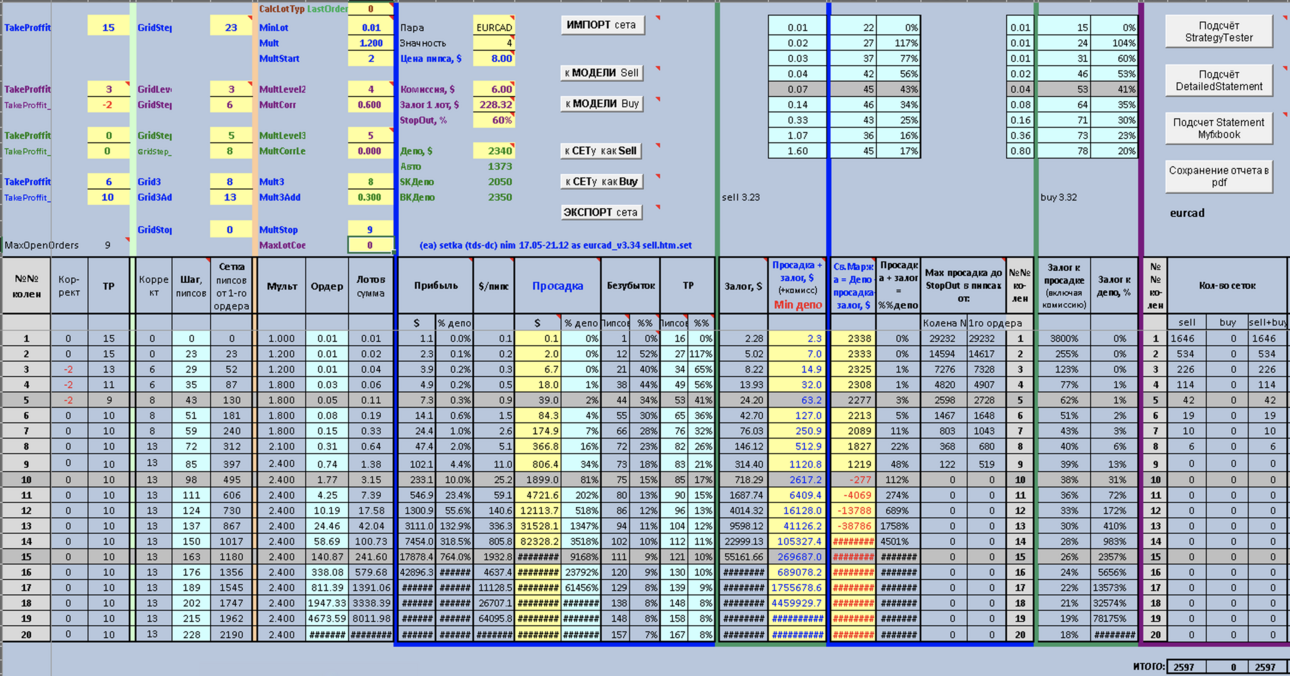Select the Цена пипса value 8.00
The width and height of the screenshot is (1290, 676).
pyautogui.click(x=494, y=59)
